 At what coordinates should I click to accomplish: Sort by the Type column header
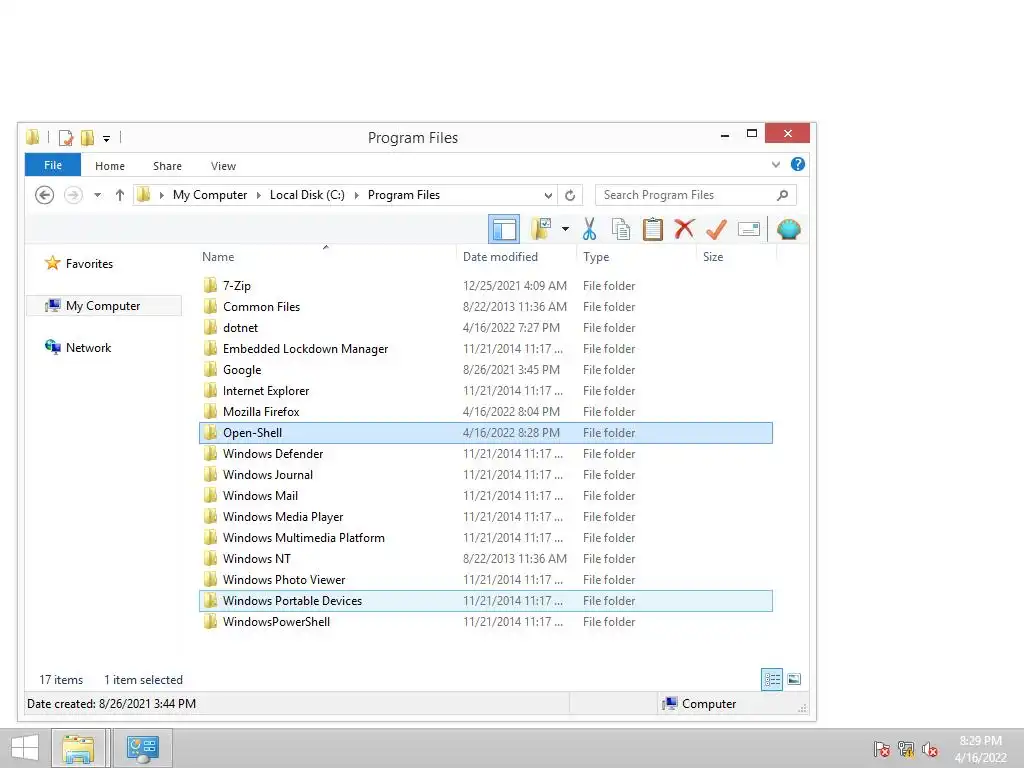pyautogui.click(x=637, y=257)
